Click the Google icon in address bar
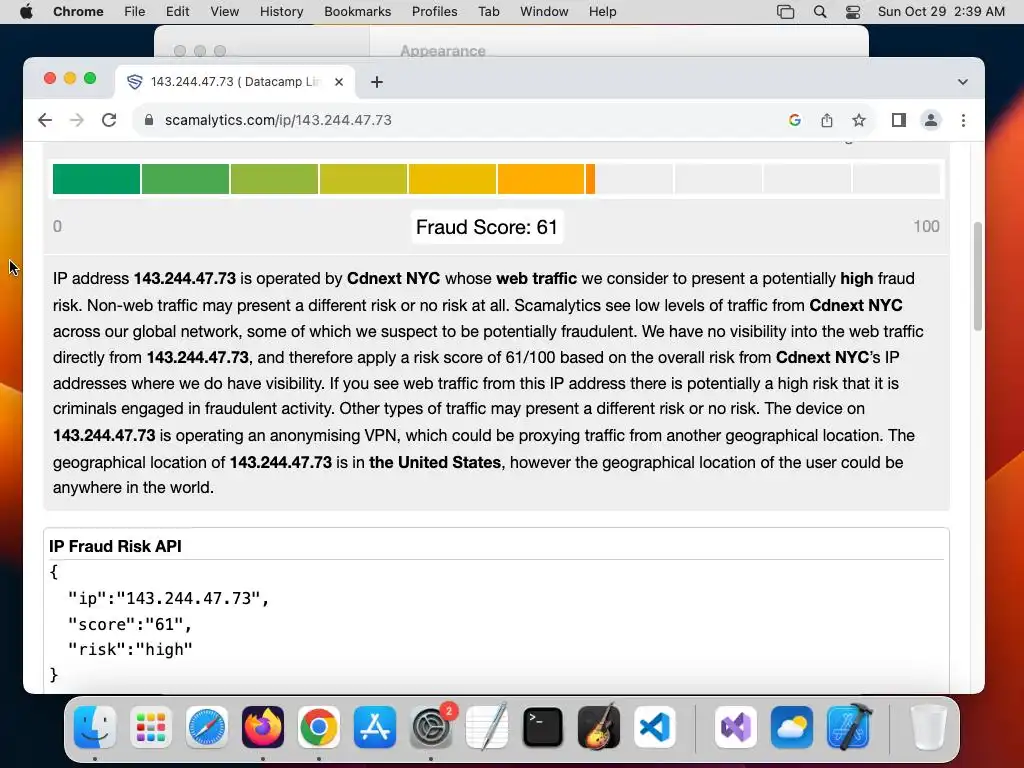The width and height of the screenshot is (1024, 768). (795, 120)
